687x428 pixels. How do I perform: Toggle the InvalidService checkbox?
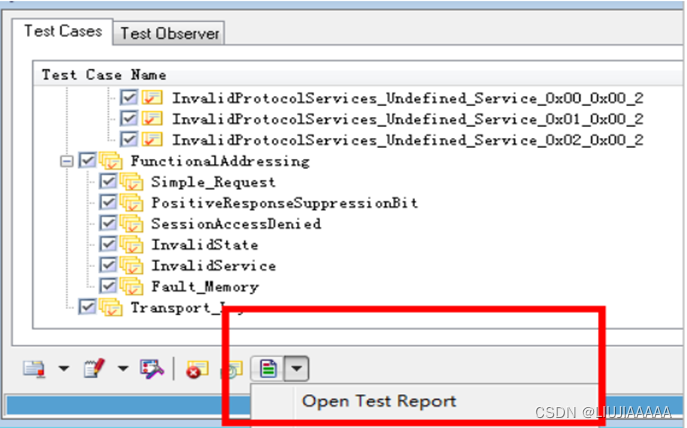coord(108,265)
